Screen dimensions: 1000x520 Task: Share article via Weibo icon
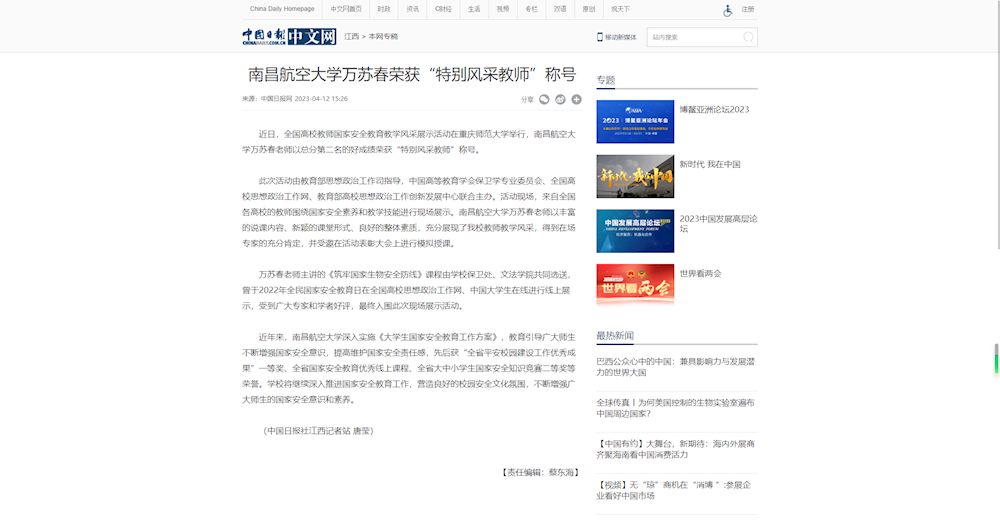coord(560,99)
